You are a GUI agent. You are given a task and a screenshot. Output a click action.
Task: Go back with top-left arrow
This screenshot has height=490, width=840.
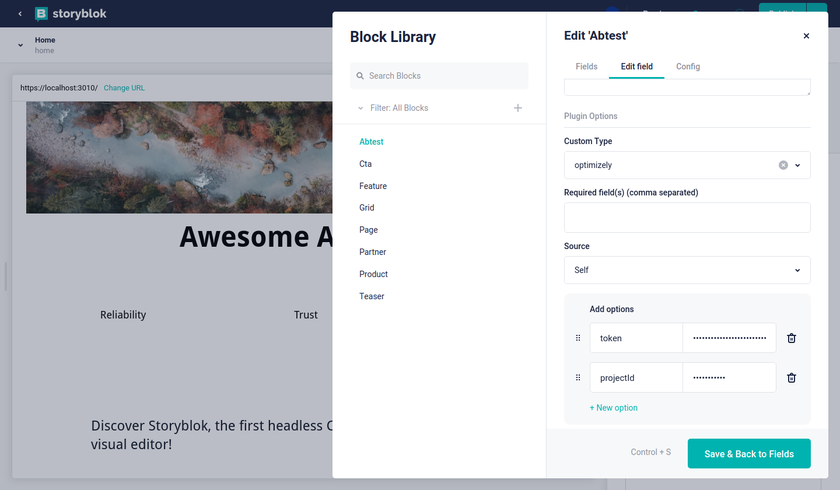20,14
